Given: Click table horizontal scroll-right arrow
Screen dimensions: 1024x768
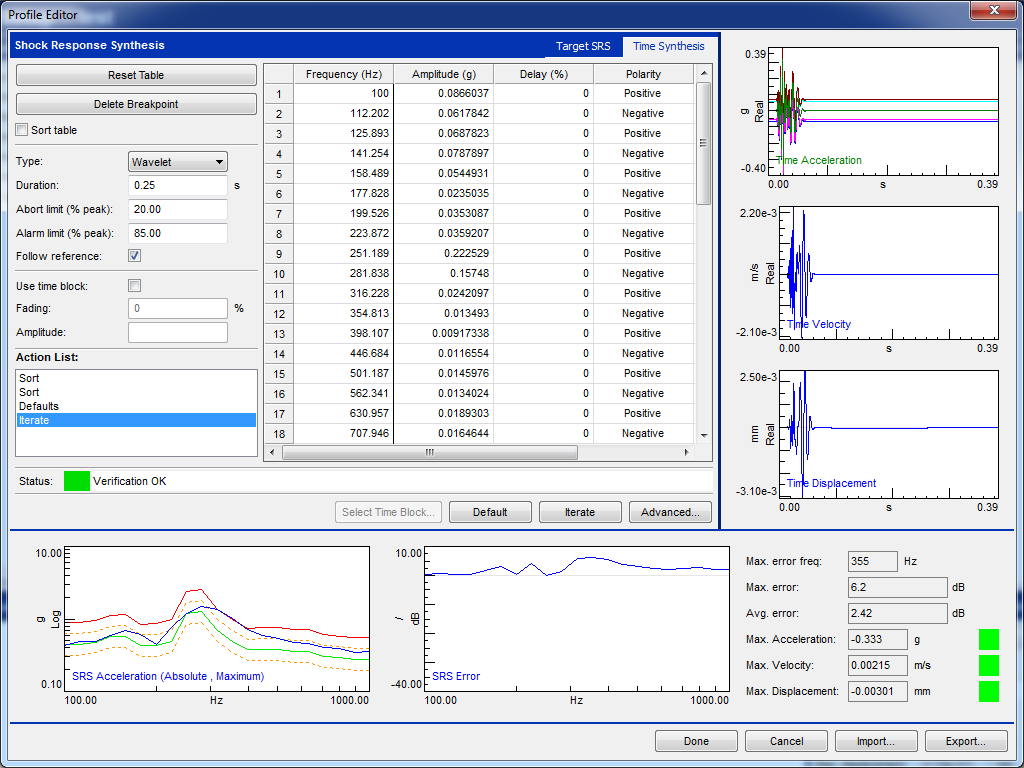Looking at the screenshot, I should 686,453.
